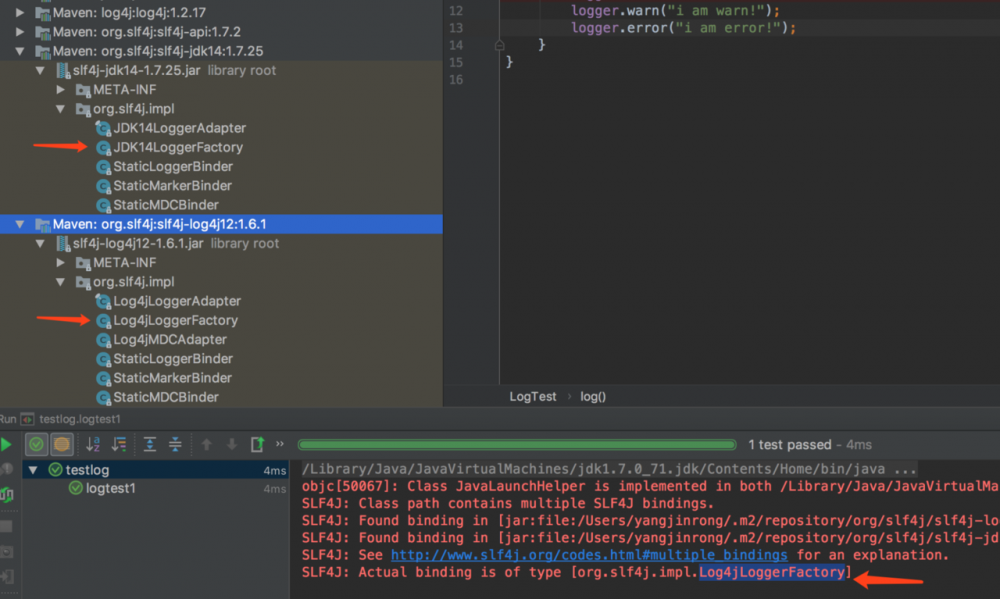This screenshot has height=599, width=1000.
Task: Click LogTest in the editor breadcrumb
Action: 533,397
